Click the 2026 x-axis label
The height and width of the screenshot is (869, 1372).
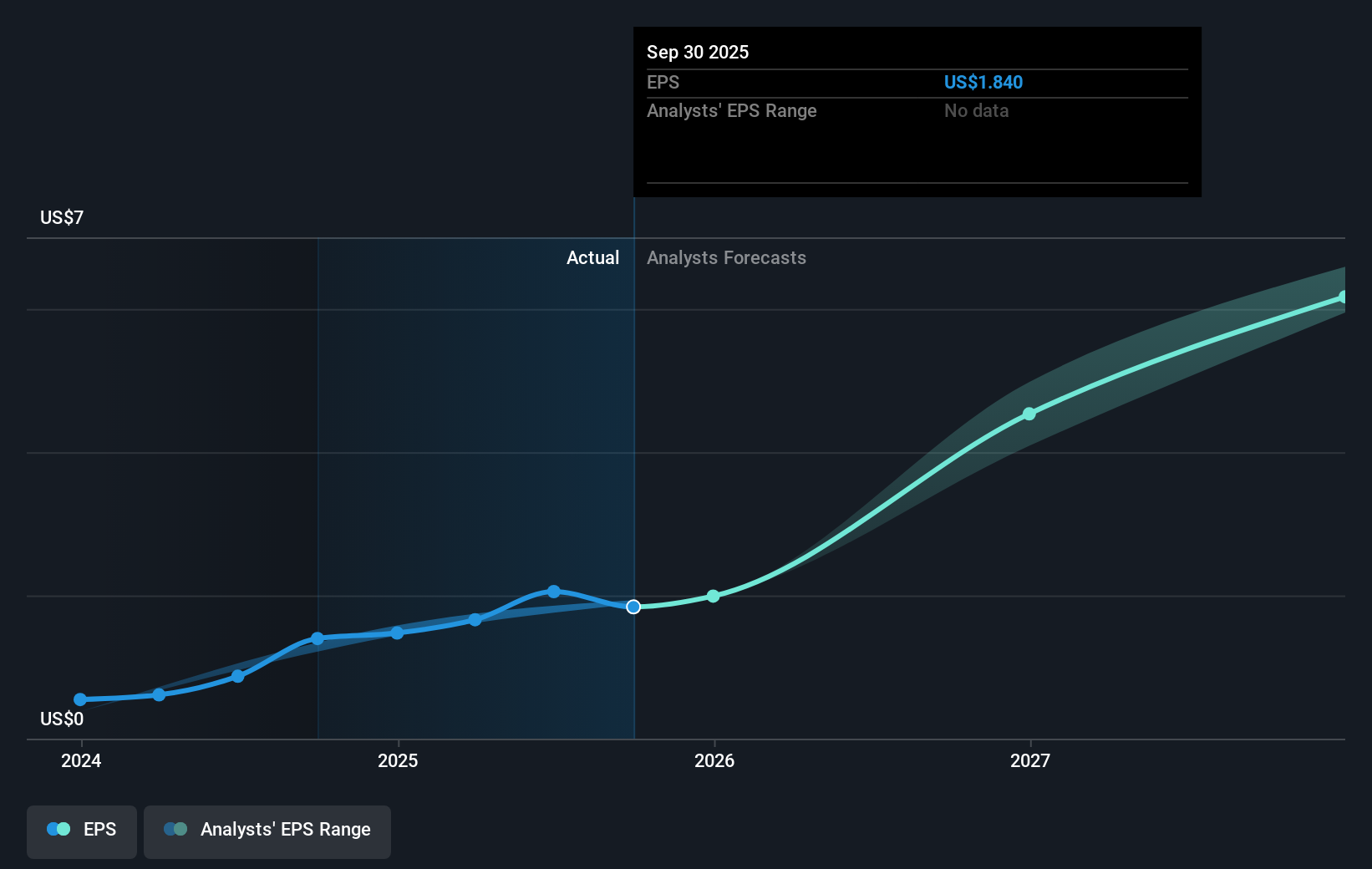tap(714, 760)
